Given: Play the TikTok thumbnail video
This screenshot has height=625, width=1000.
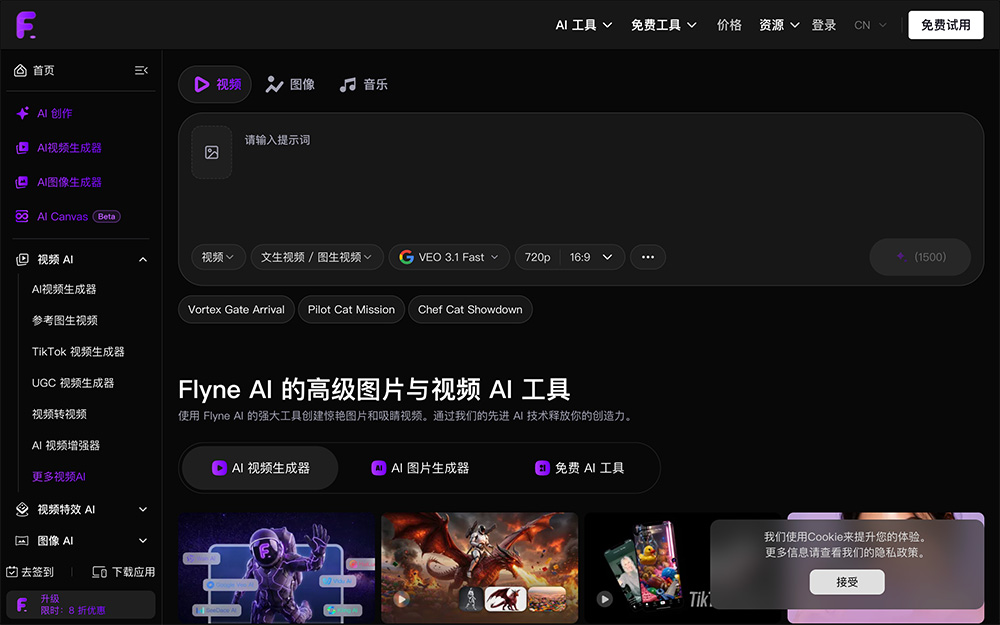Looking at the screenshot, I should 605,599.
